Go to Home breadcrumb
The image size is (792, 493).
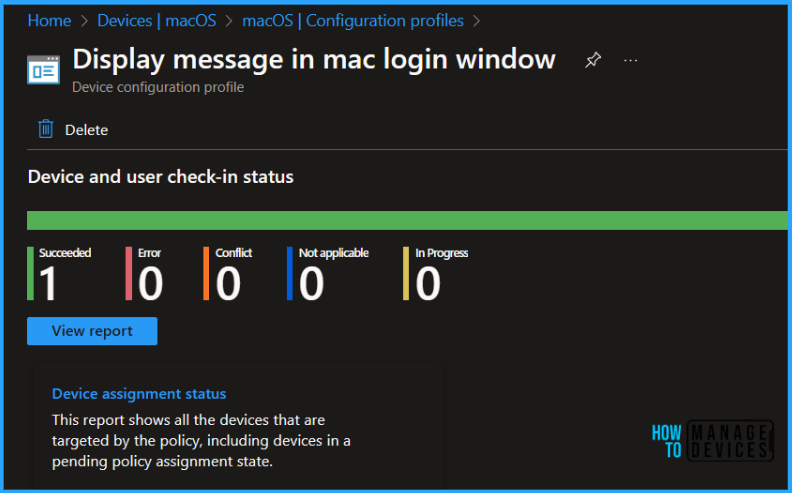pyautogui.click(x=50, y=21)
